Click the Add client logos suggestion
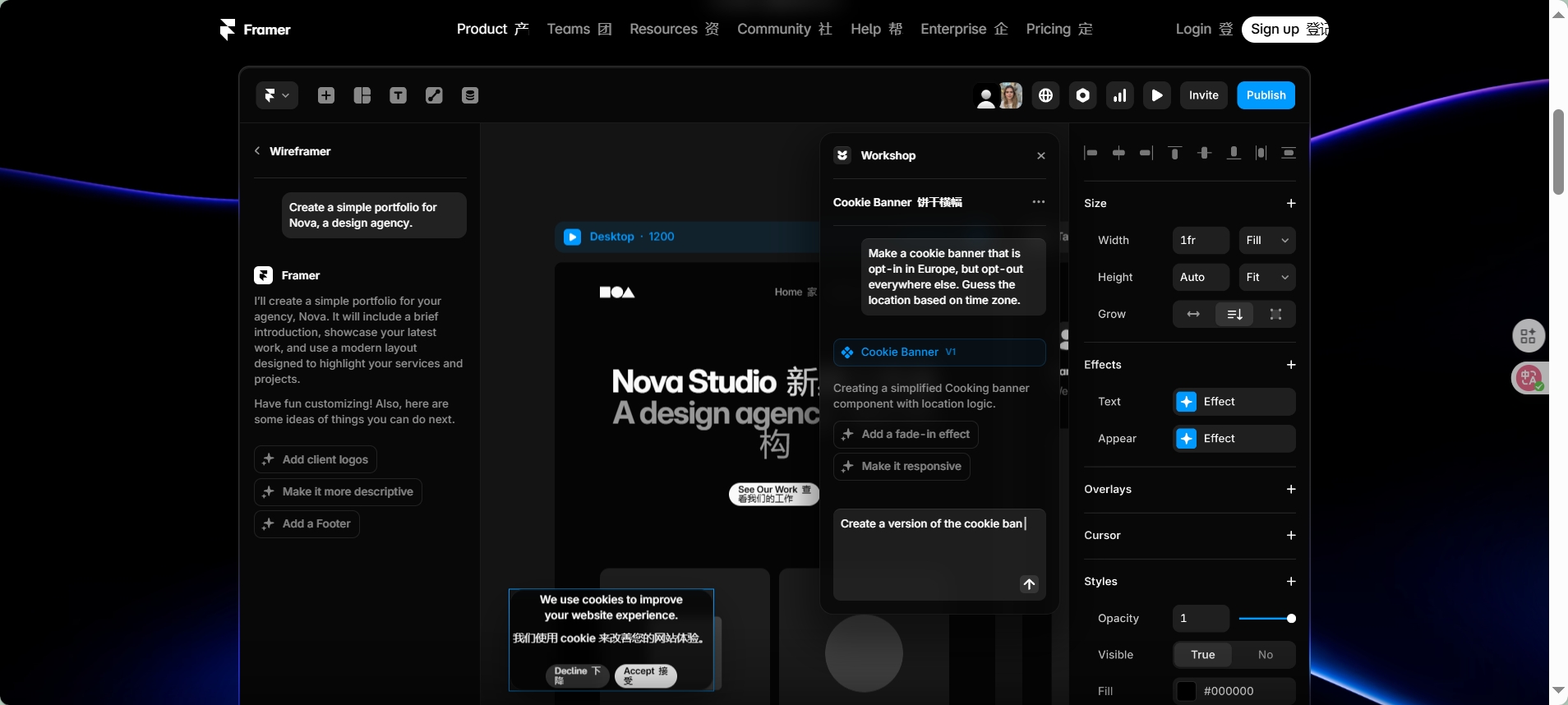The width and height of the screenshot is (1568, 705). coord(316,459)
